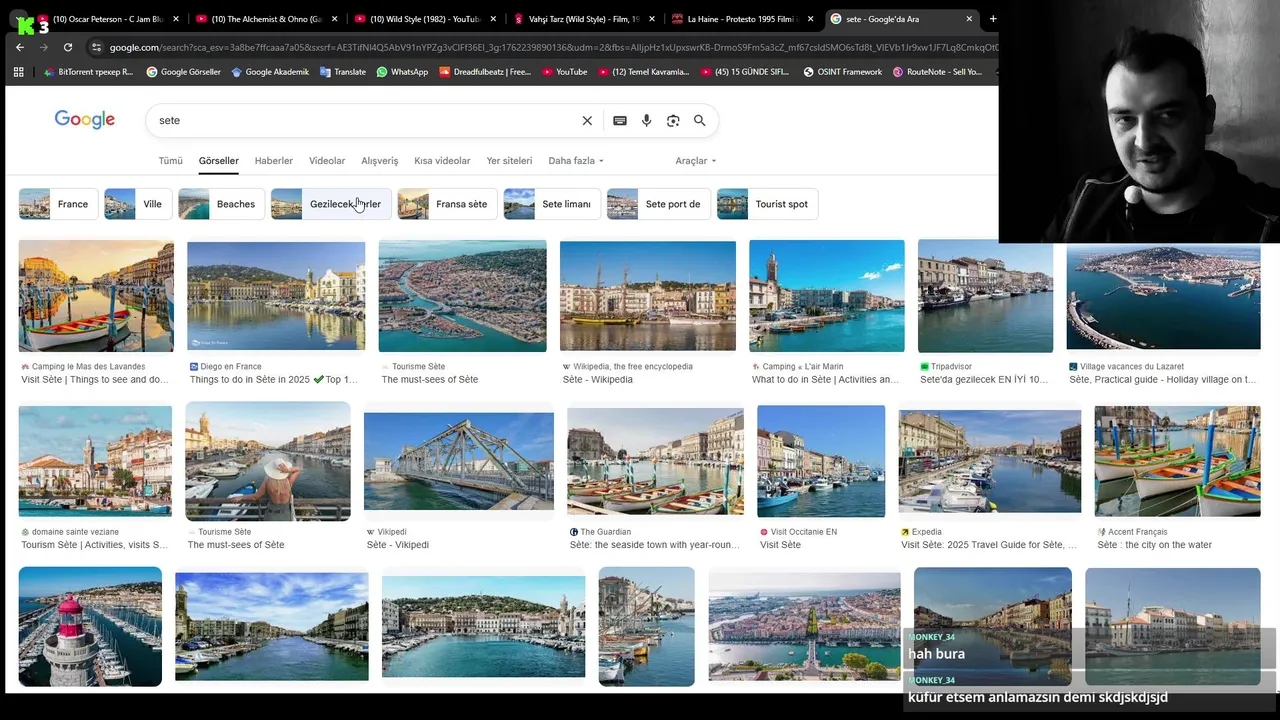The image size is (1280, 720).
Task: Select the Haberler search category
Action: (x=274, y=161)
